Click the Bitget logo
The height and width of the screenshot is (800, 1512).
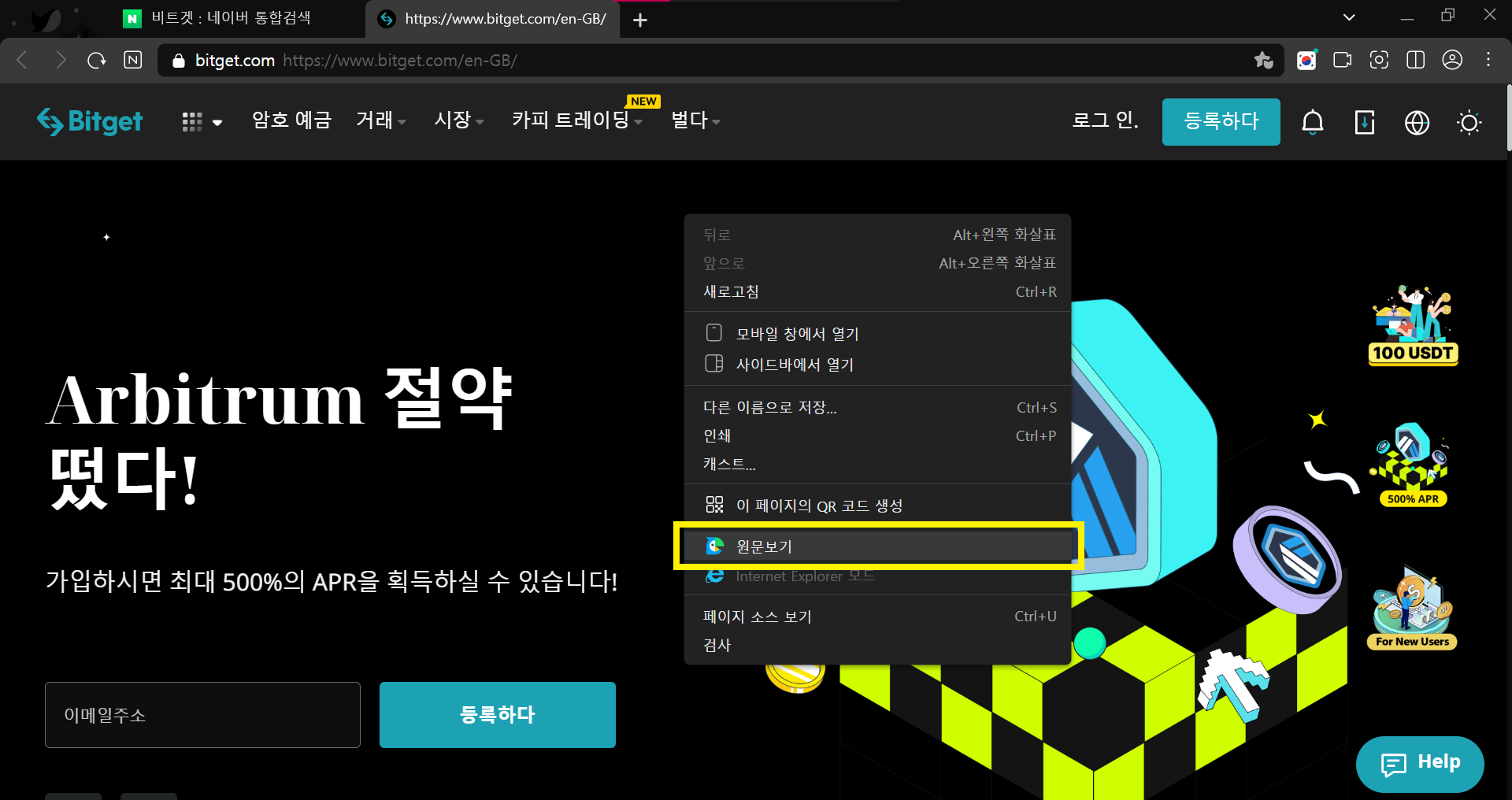pos(90,121)
